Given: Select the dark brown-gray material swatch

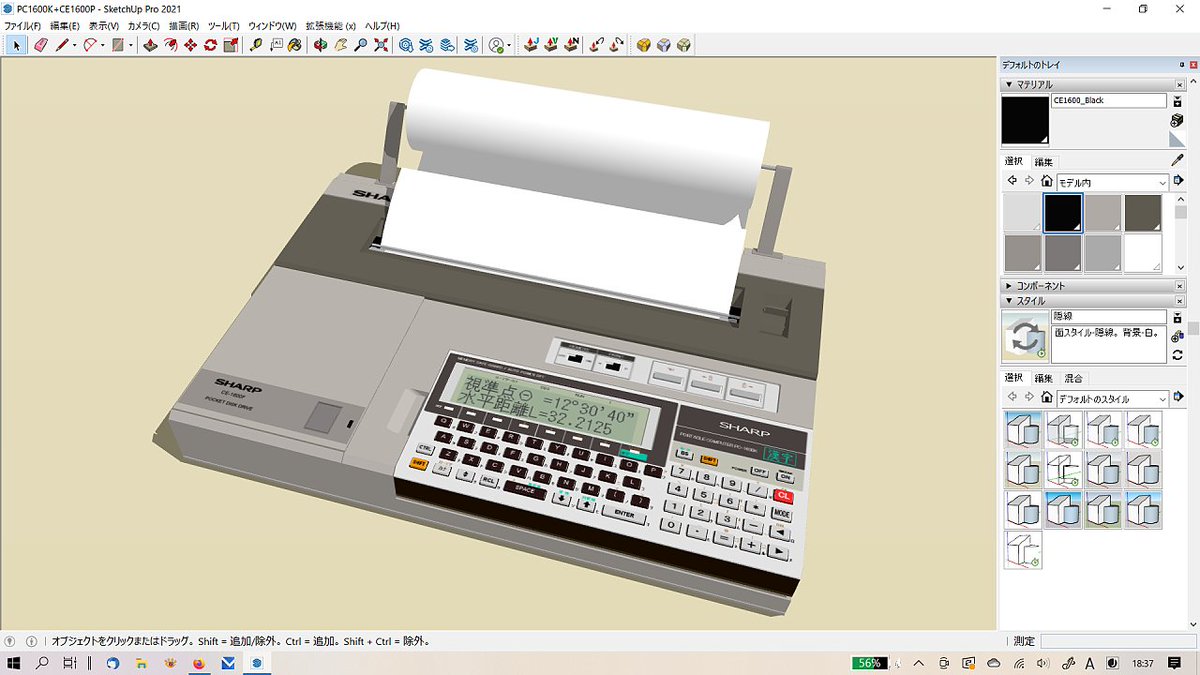Looking at the screenshot, I should (1142, 213).
